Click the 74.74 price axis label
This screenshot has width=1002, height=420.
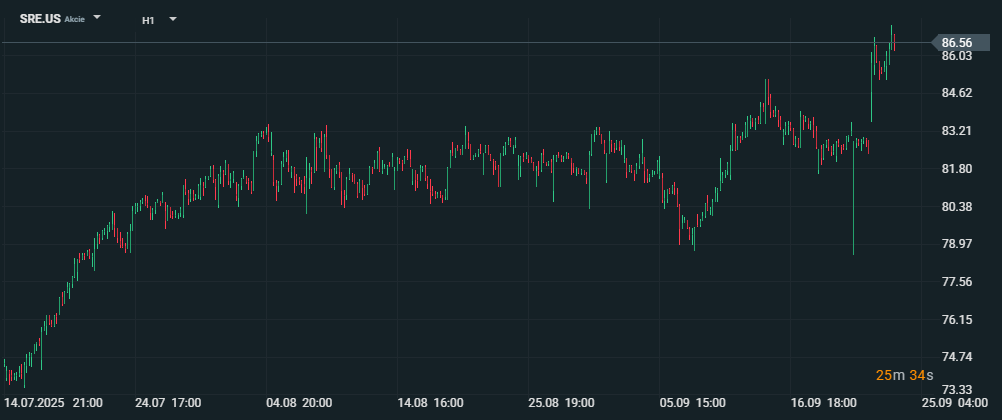(x=957, y=356)
